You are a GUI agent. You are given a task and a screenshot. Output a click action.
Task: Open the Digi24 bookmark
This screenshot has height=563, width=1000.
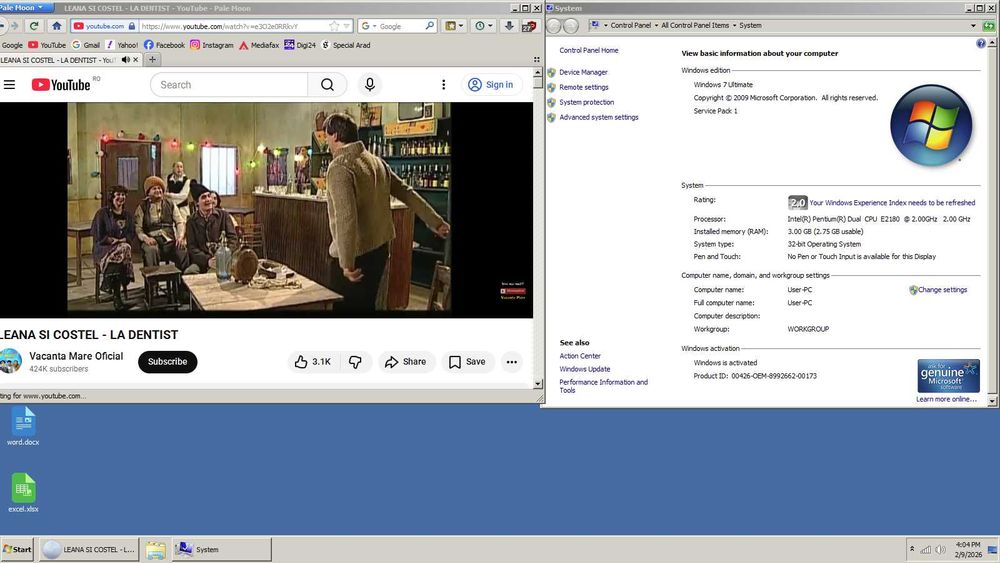point(300,45)
